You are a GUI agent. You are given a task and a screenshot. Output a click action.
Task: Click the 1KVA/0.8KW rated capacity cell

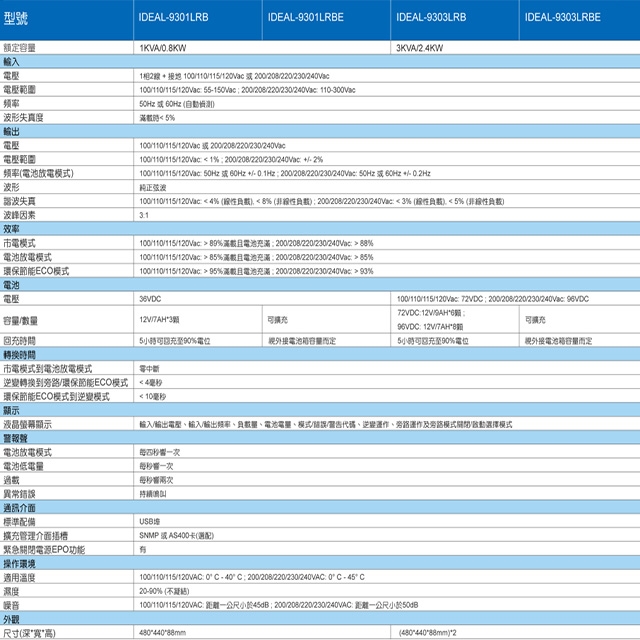[x=165, y=47]
